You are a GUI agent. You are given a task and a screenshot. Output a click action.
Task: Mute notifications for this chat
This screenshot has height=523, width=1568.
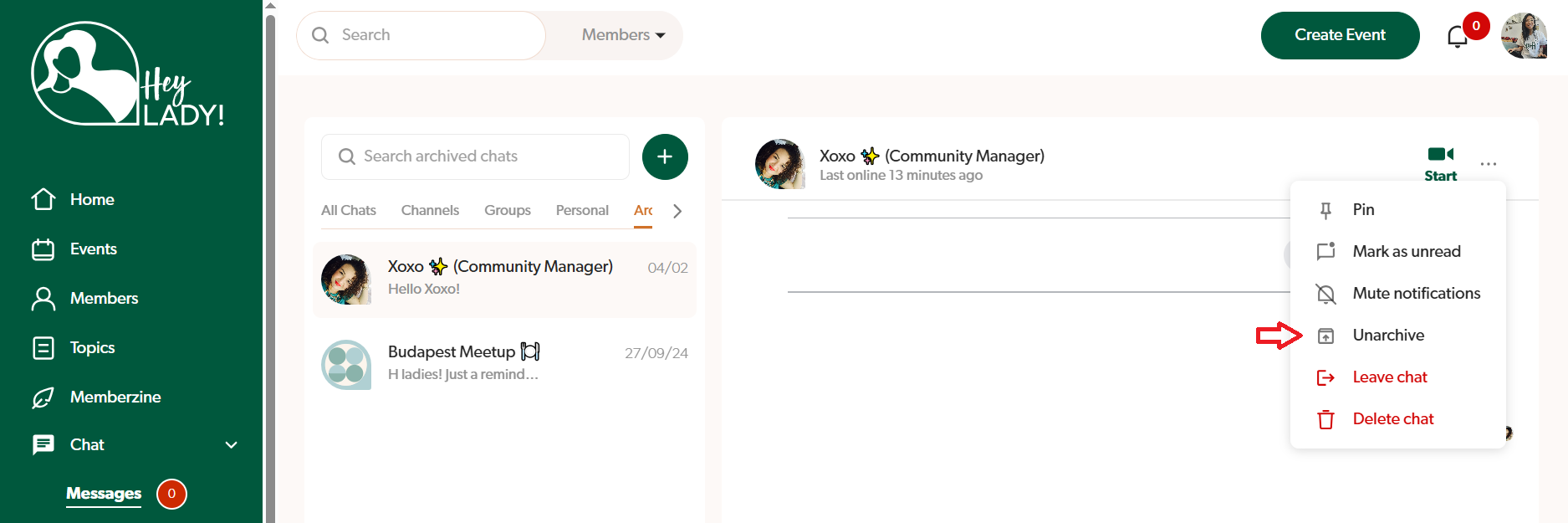tap(1416, 294)
